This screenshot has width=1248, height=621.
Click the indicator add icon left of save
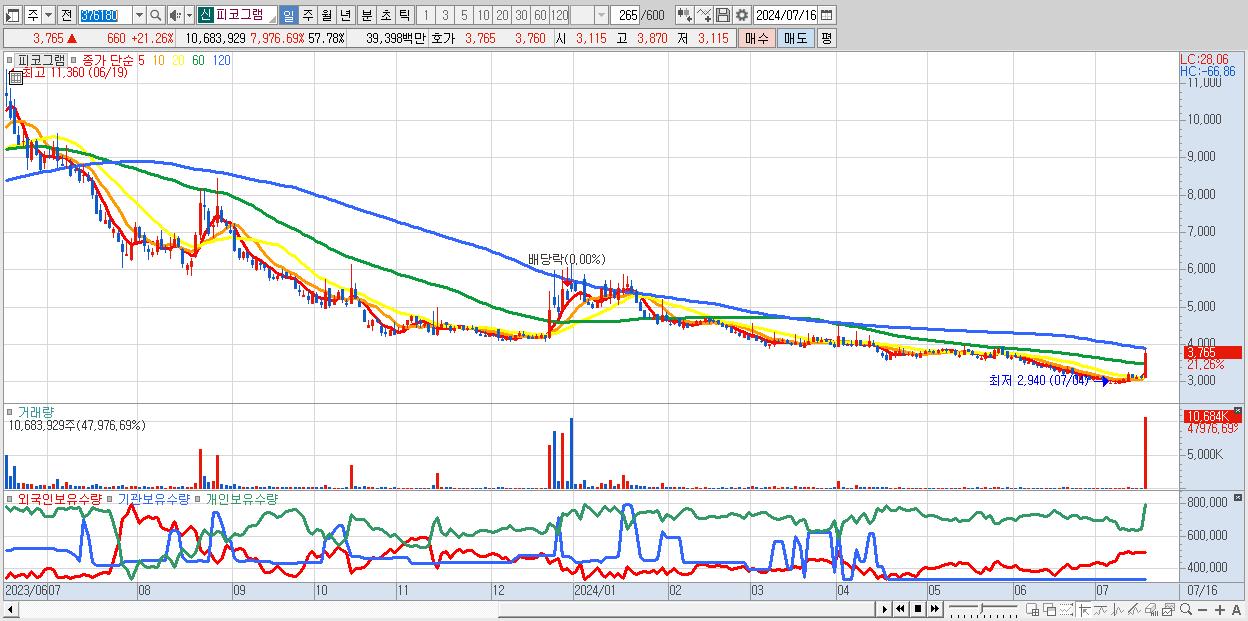(x=685, y=15)
